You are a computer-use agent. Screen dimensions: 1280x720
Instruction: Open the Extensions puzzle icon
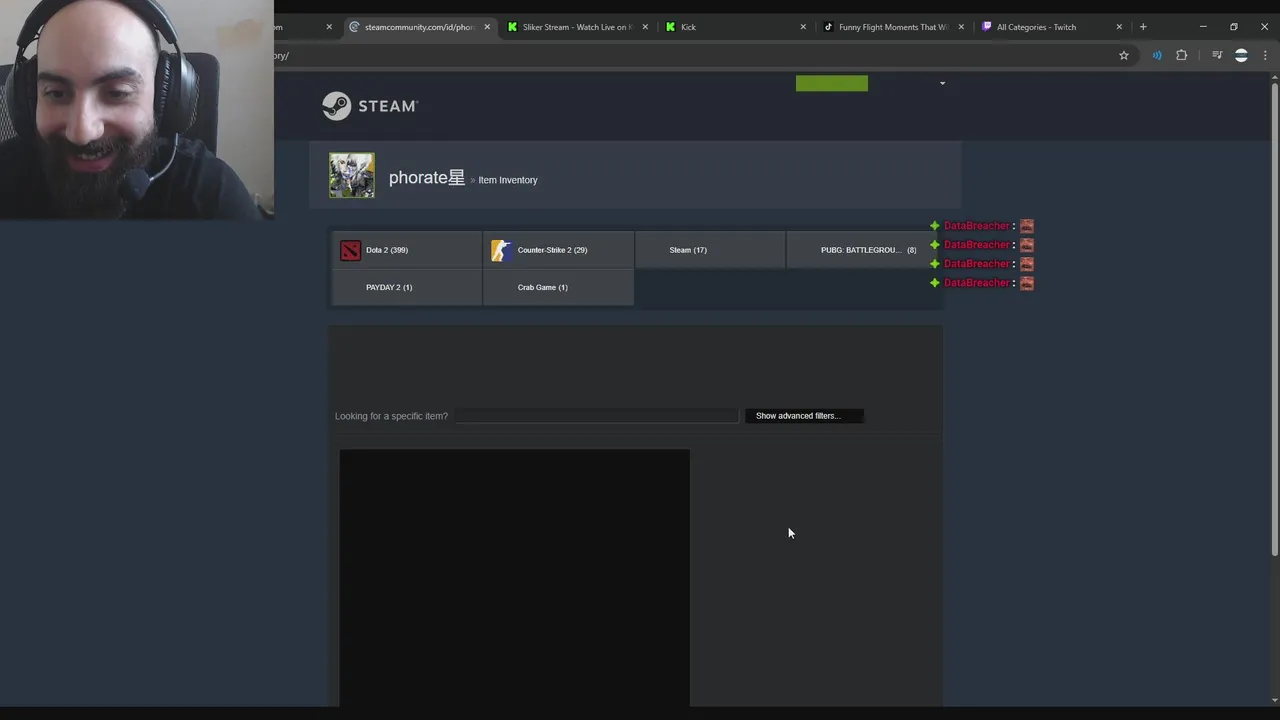(x=1182, y=56)
